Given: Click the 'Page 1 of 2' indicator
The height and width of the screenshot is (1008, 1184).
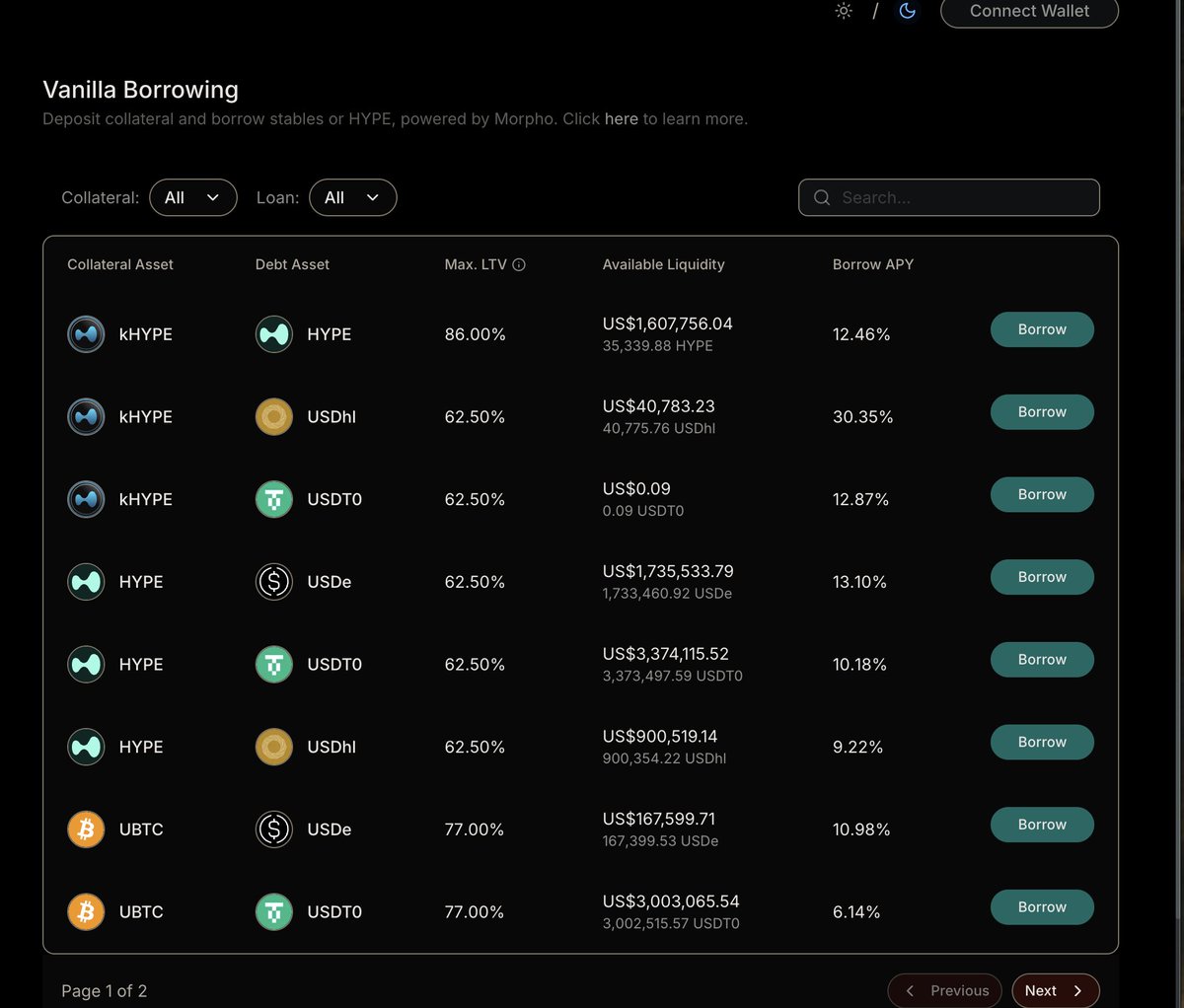Looking at the screenshot, I should pos(105,991).
